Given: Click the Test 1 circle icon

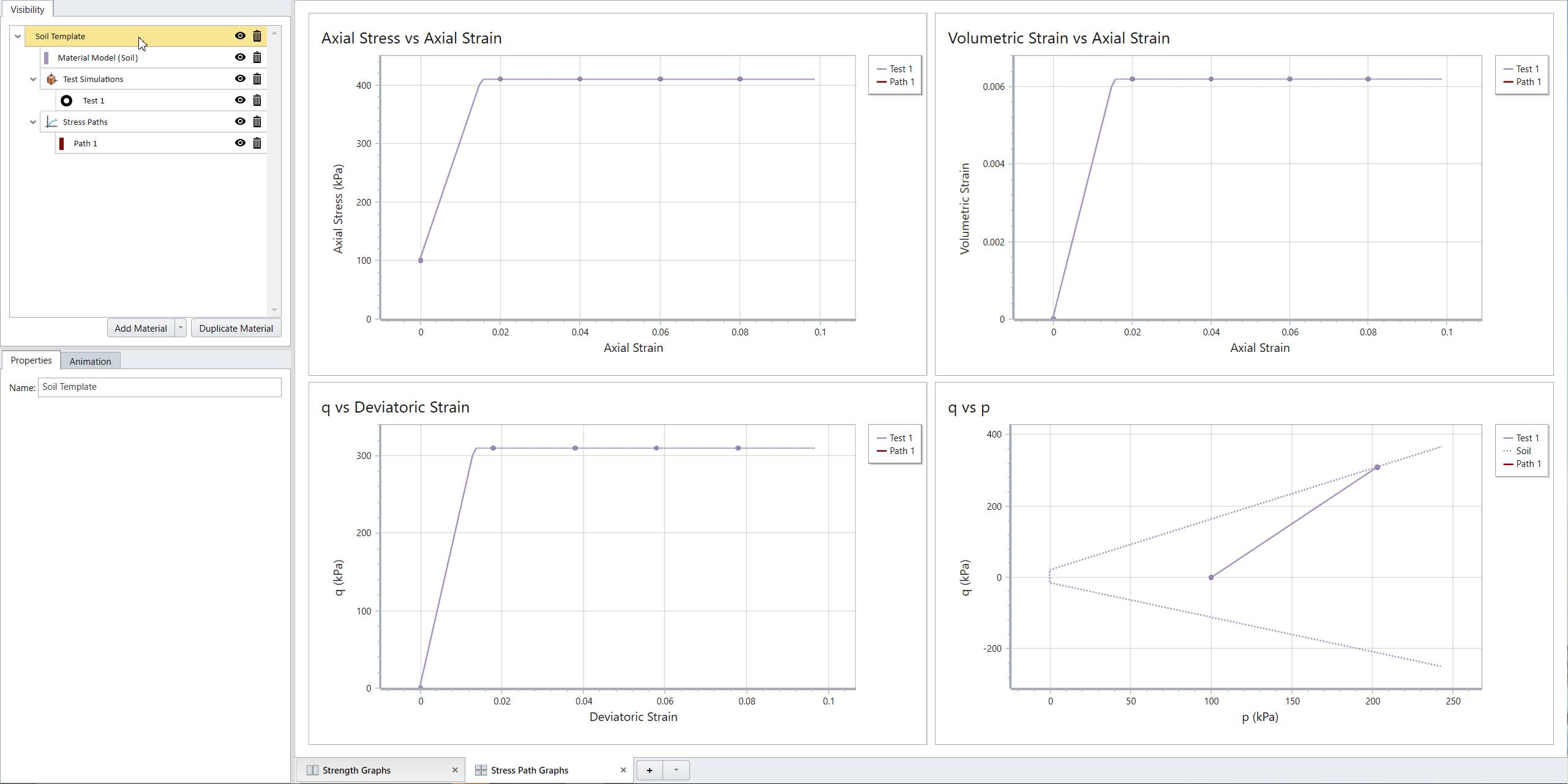Looking at the screenshot, I should 67,100.
